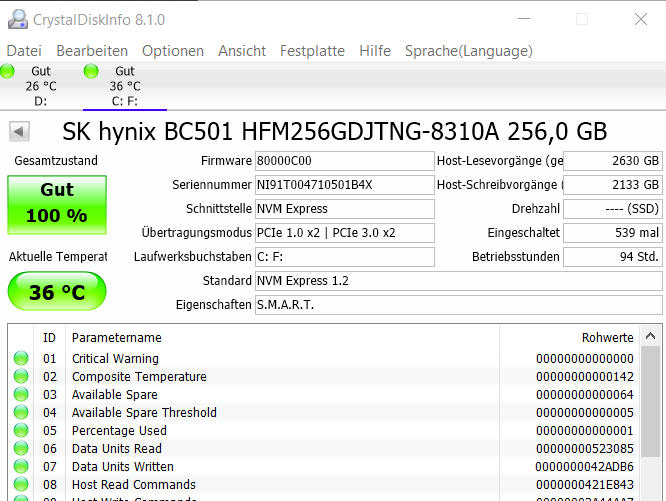666x501 pixels.
Task: Click the Gut 100 % health status button
Action: coord(57,205)
